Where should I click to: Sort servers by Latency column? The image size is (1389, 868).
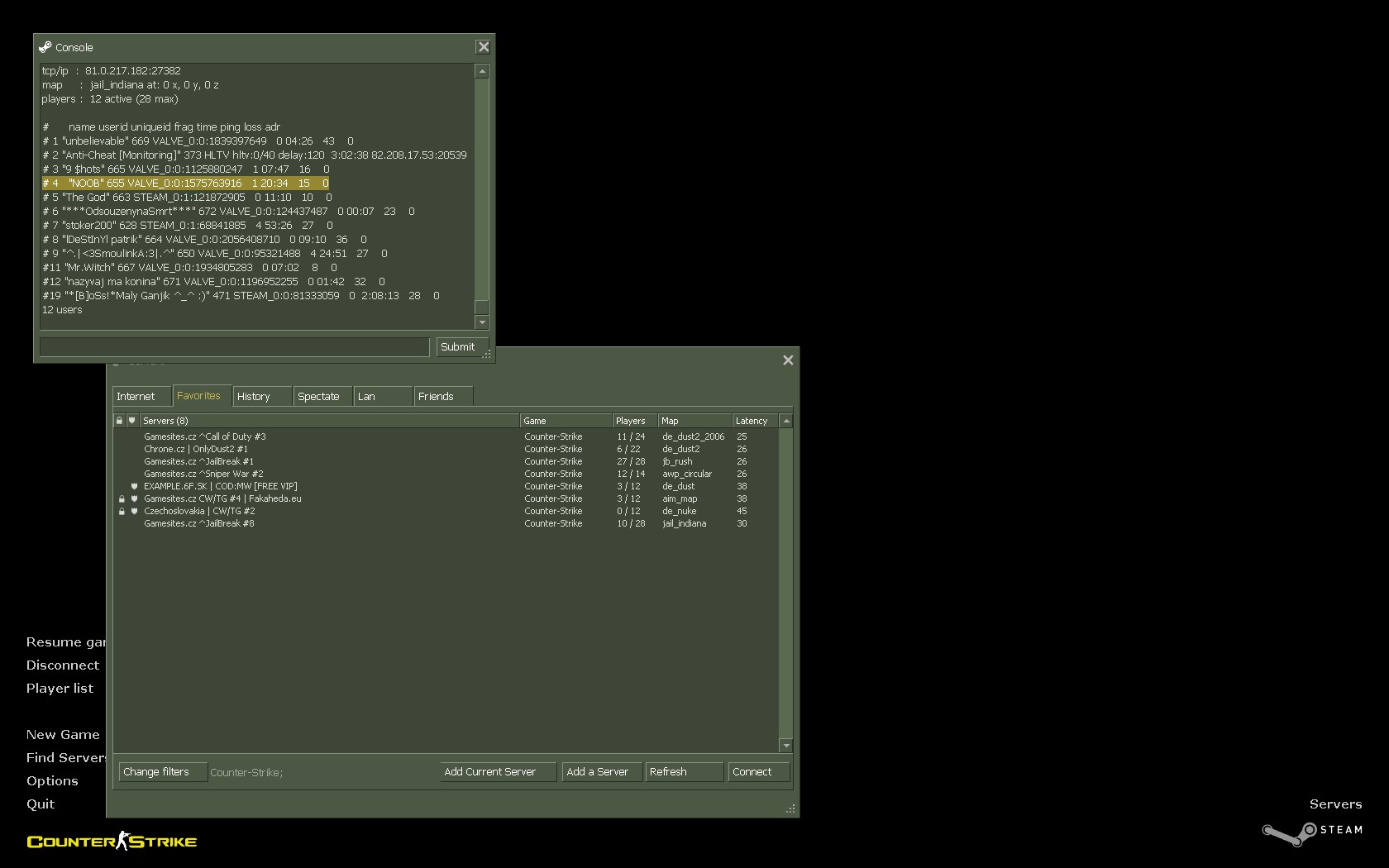[755, 421]
